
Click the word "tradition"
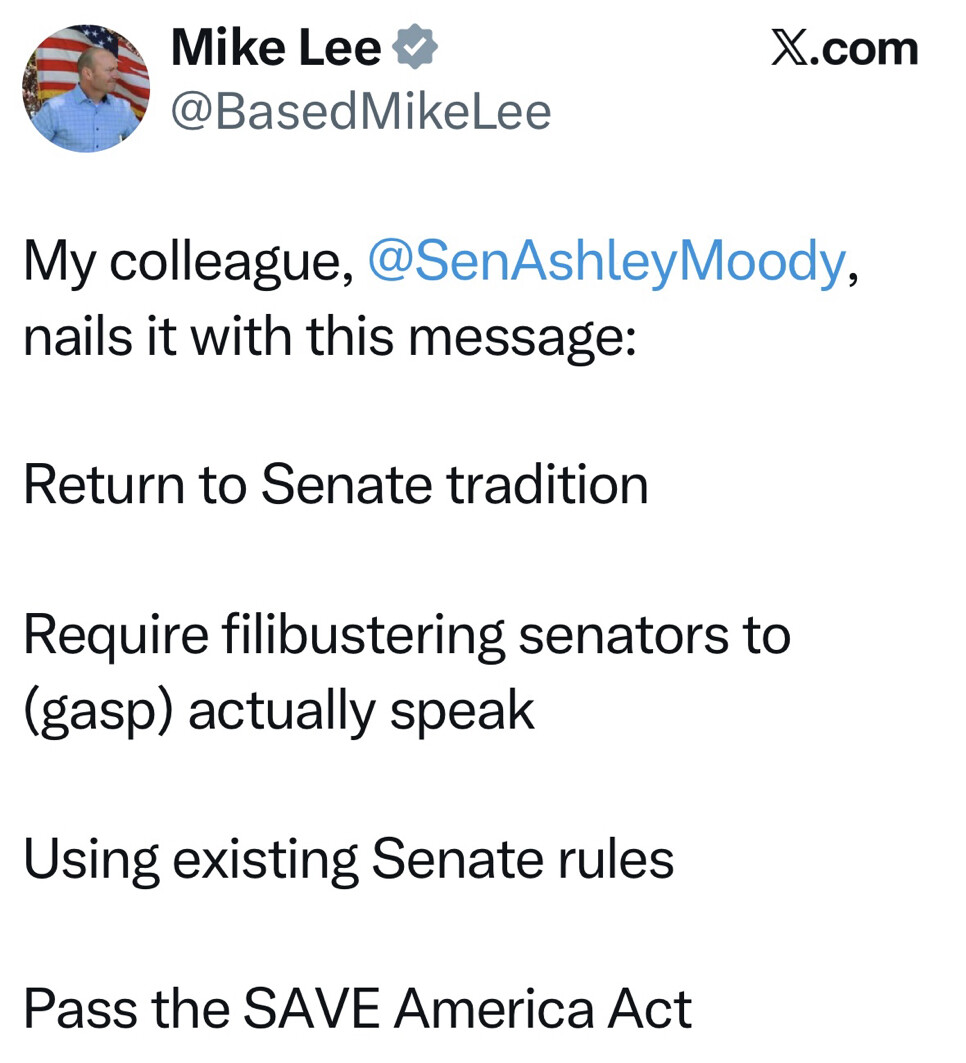[547, 485]
